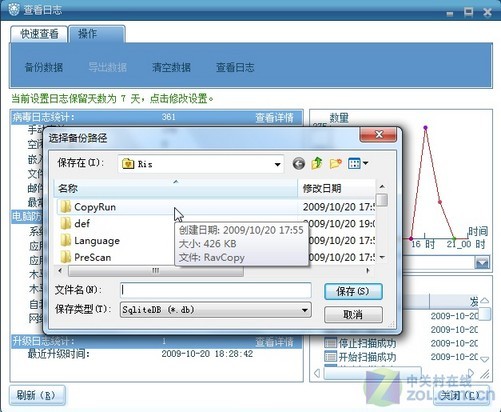501x412 pixels.
Task: Close the 选择备份路径 dialog
Action: (x=379, y=134)
